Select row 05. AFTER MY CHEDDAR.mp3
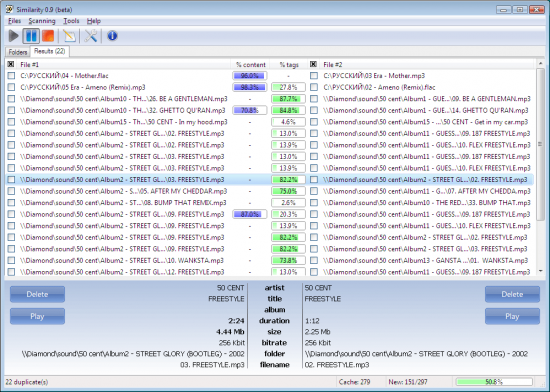This screenshot has width=550, height=392. coord(123,191)
